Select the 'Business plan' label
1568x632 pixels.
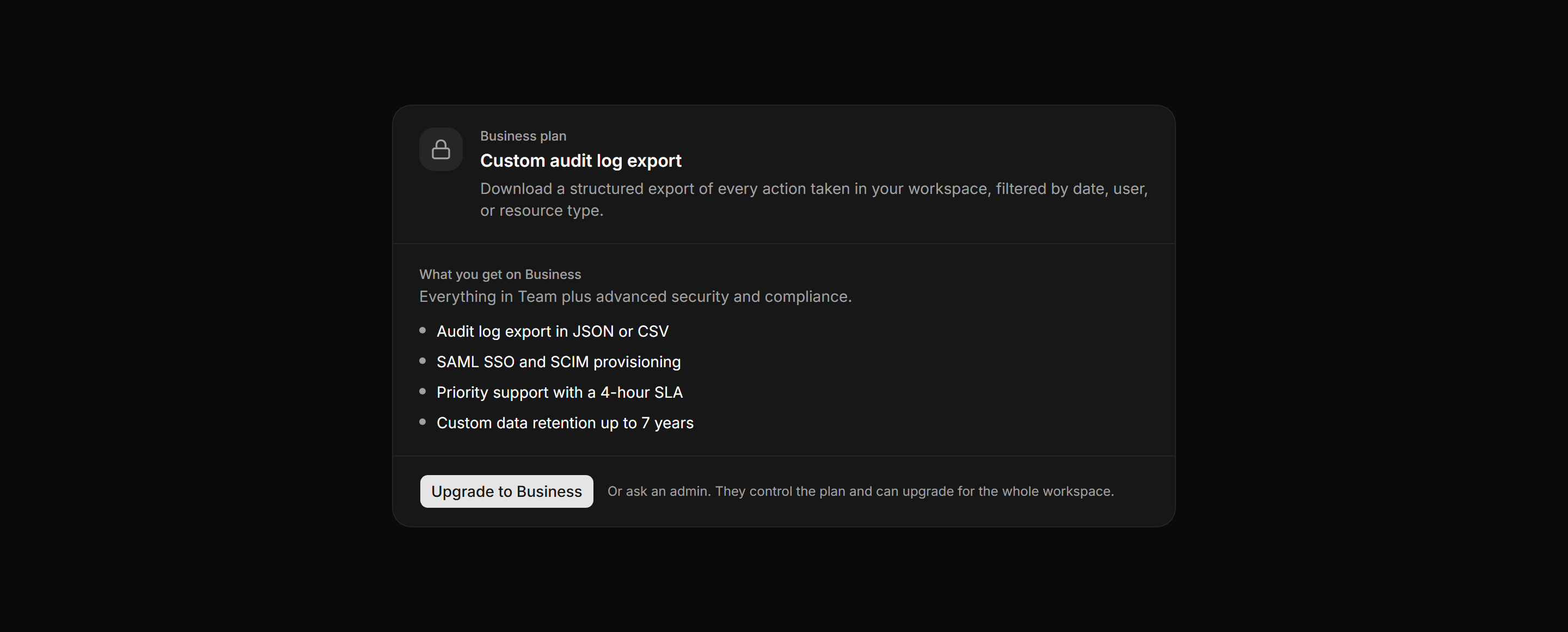point(523,136)
